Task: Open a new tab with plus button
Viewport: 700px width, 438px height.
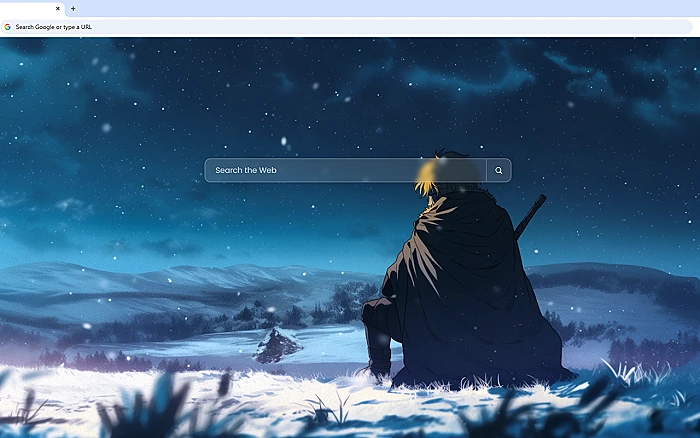Action: [x=73, y=8]
